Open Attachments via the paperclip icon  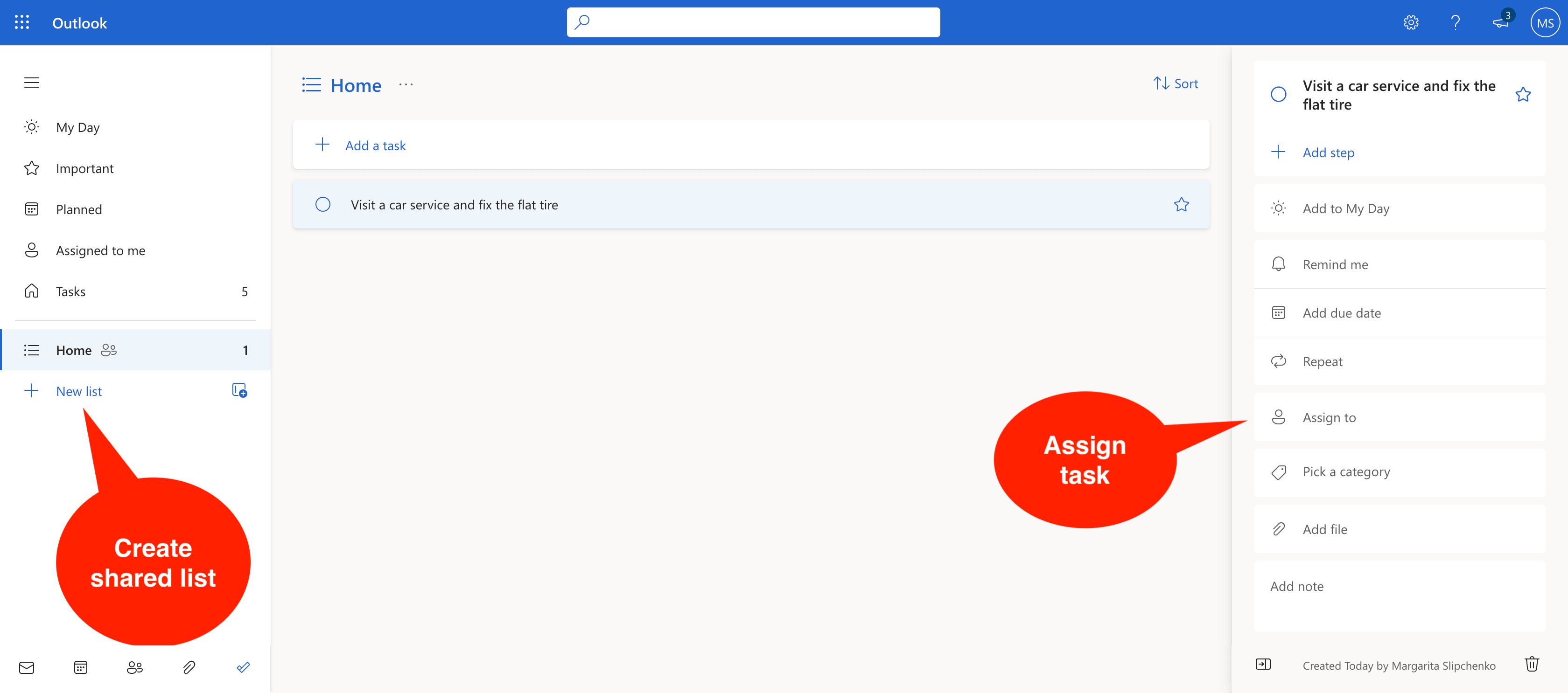coord(189,667)
